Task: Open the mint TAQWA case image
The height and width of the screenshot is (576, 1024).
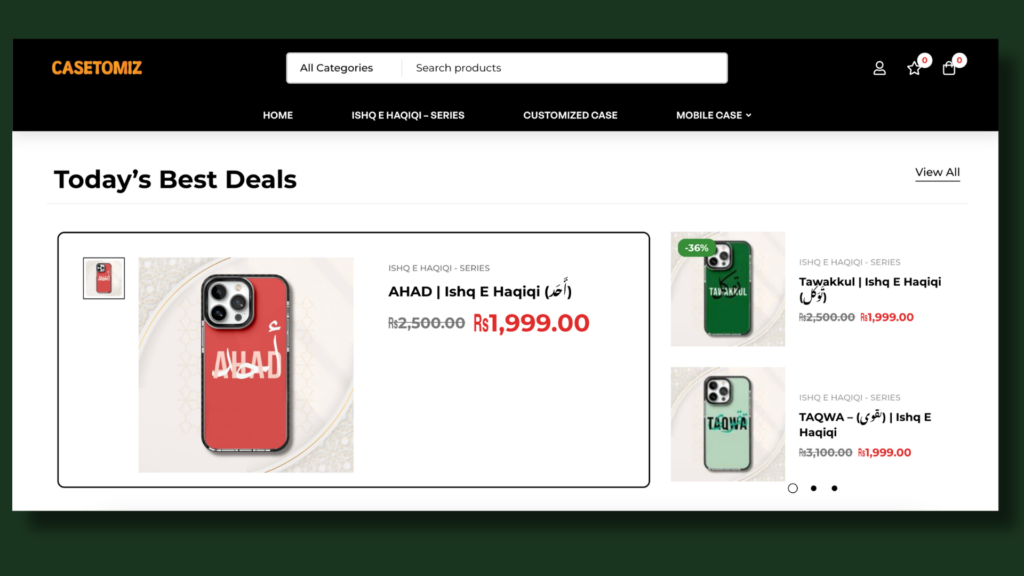Action: pos(728,424)
